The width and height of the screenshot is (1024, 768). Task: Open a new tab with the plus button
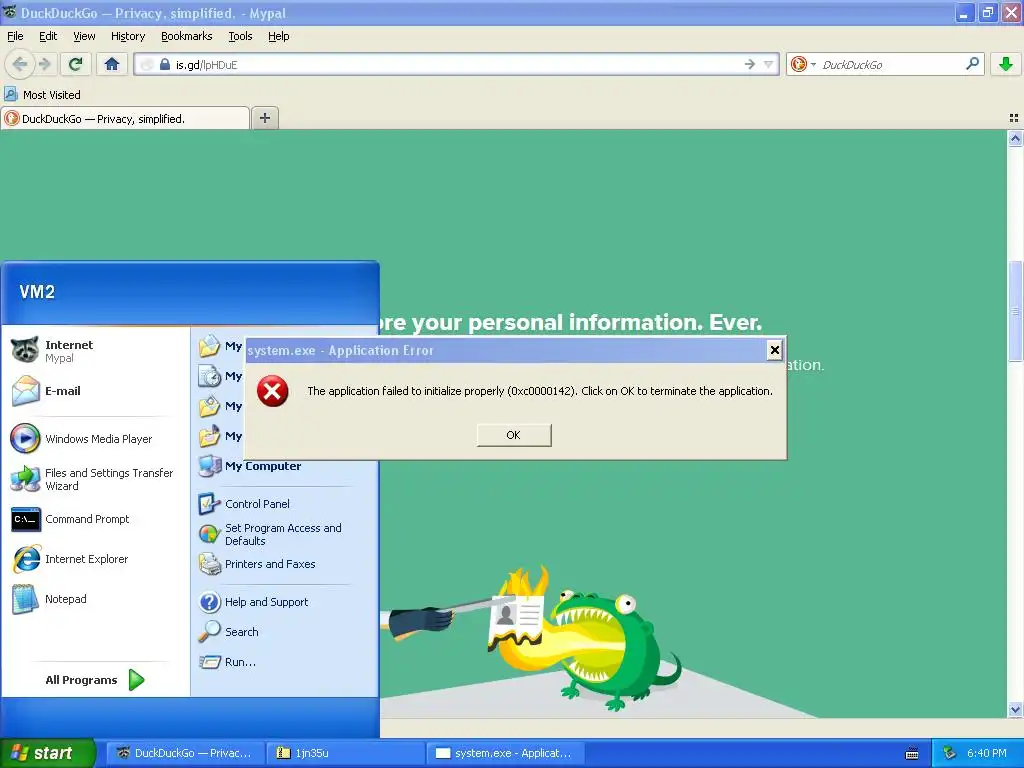[264, 118]
